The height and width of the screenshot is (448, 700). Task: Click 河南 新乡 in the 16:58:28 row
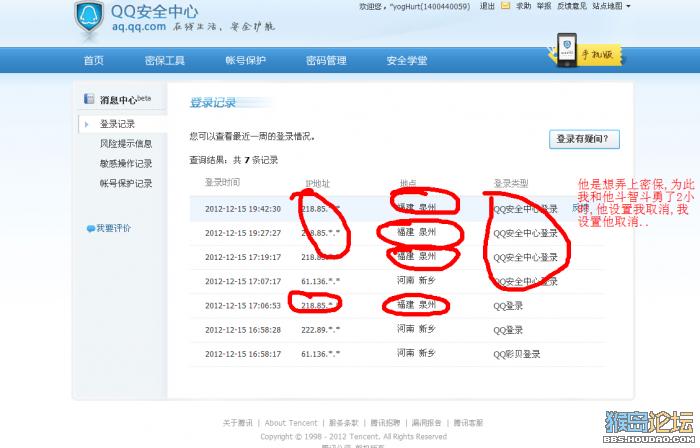pos(416,329)
